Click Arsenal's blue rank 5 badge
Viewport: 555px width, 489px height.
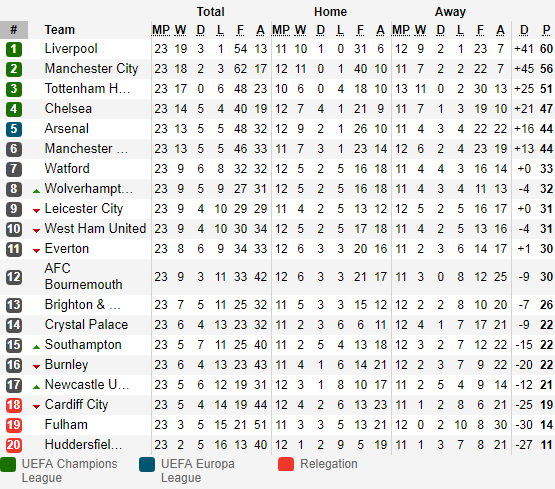(x=14, y=129)
